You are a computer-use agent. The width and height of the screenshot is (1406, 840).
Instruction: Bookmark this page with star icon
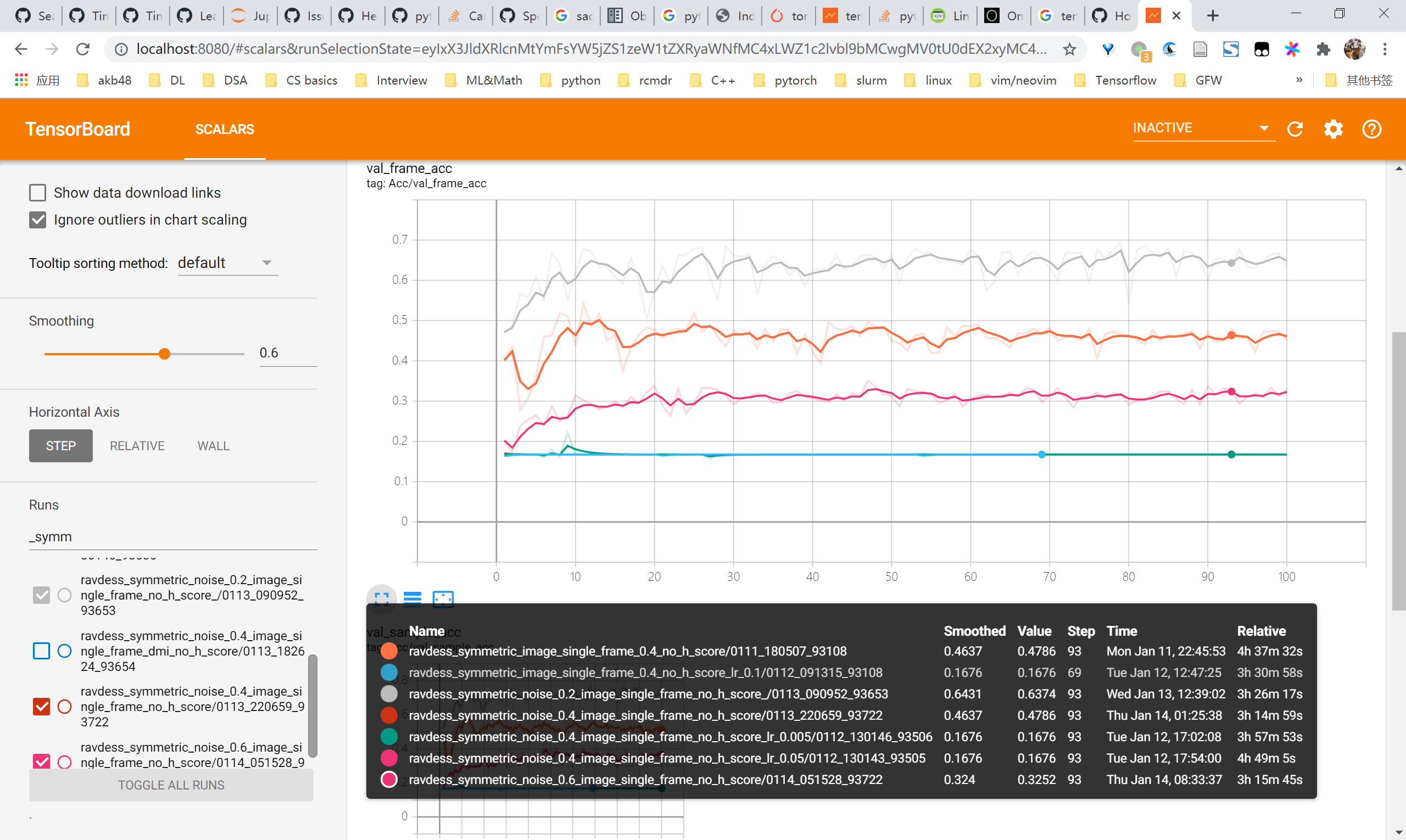(x=1069, y=49)
